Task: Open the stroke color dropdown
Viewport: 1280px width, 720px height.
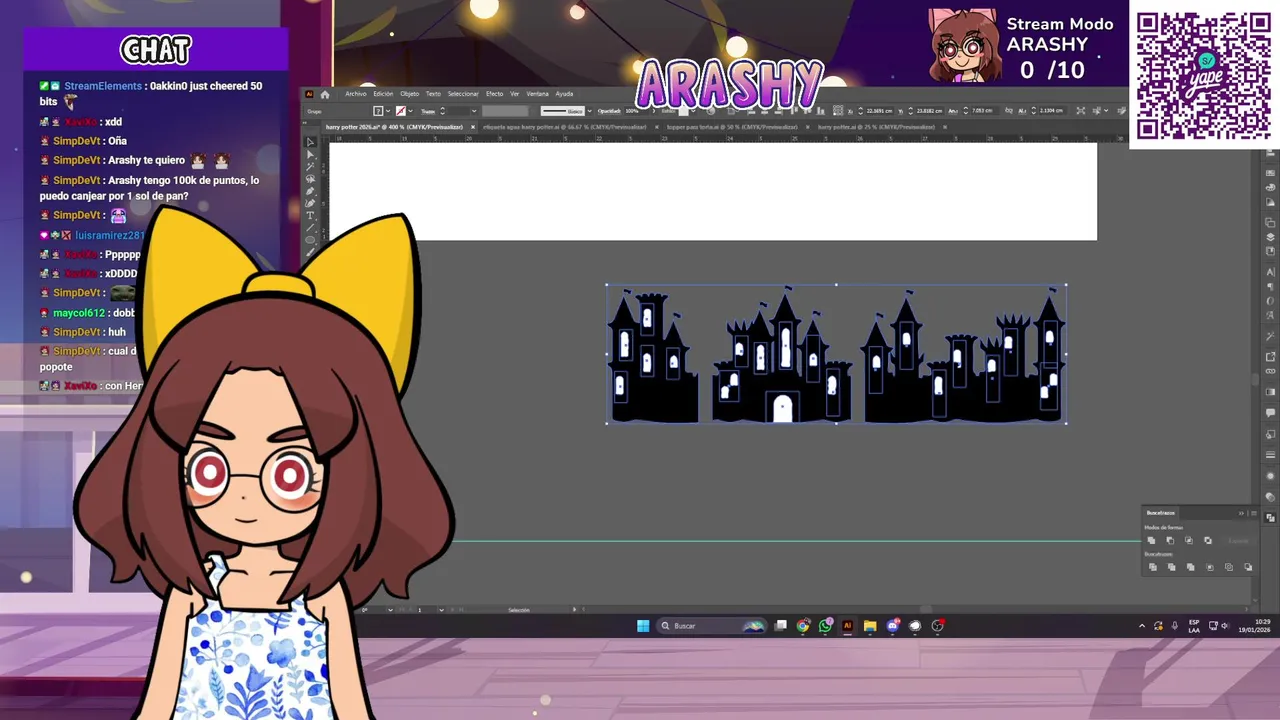Action: [x=411, y=111]
